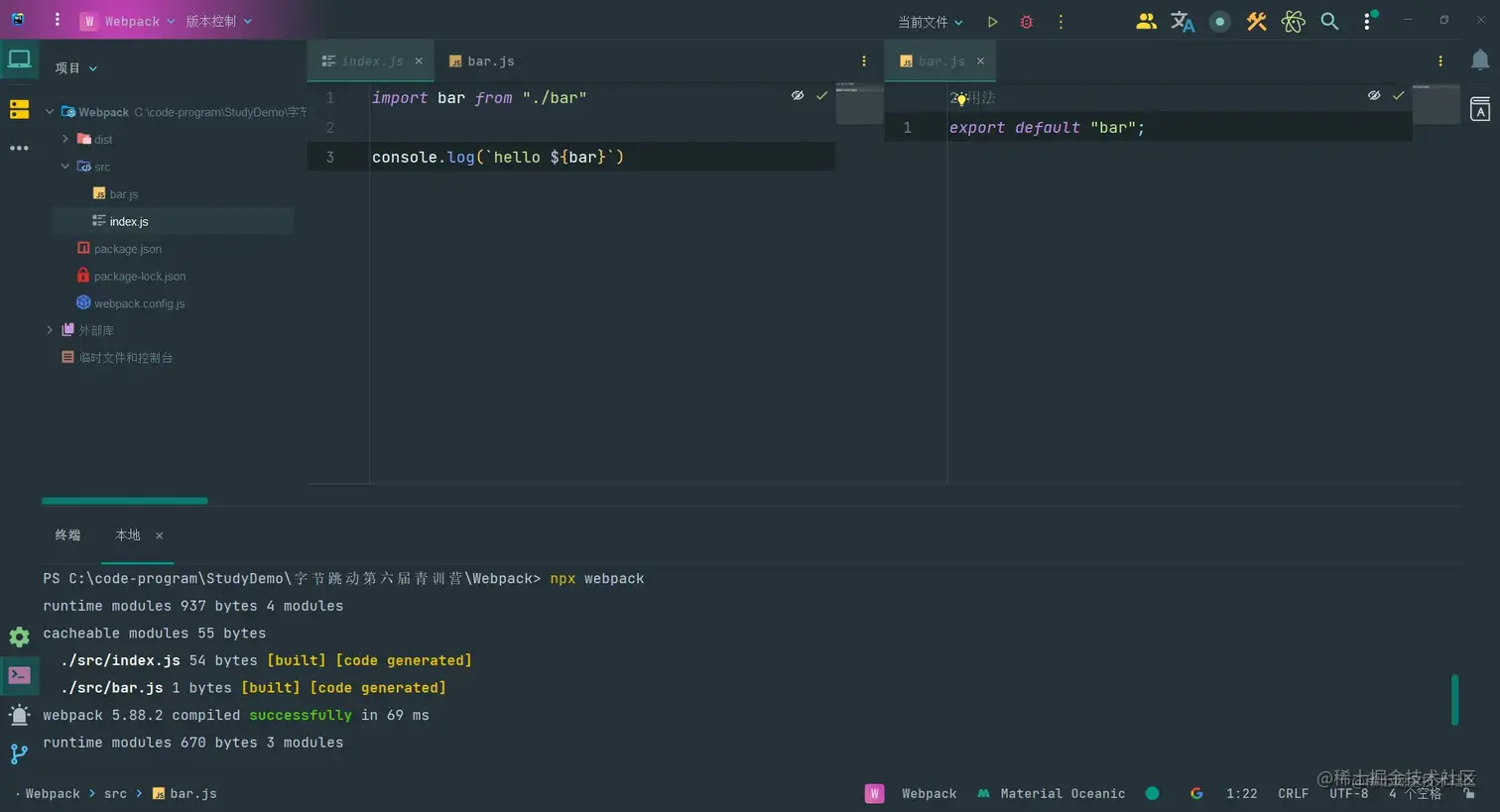Show more tool windows (ellipsis) in left sidebar
The height and width of the screenshot is (812, 1500).
19,148
